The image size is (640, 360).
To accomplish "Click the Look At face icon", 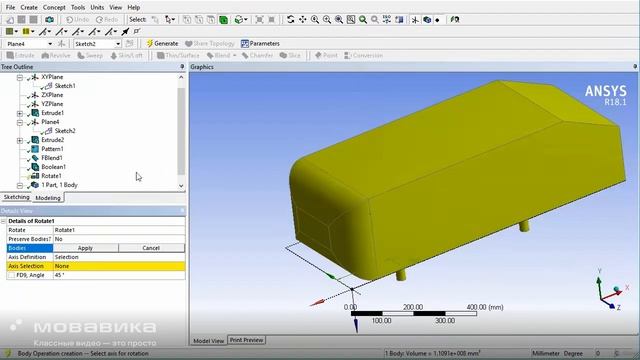I will coord(399,20).
